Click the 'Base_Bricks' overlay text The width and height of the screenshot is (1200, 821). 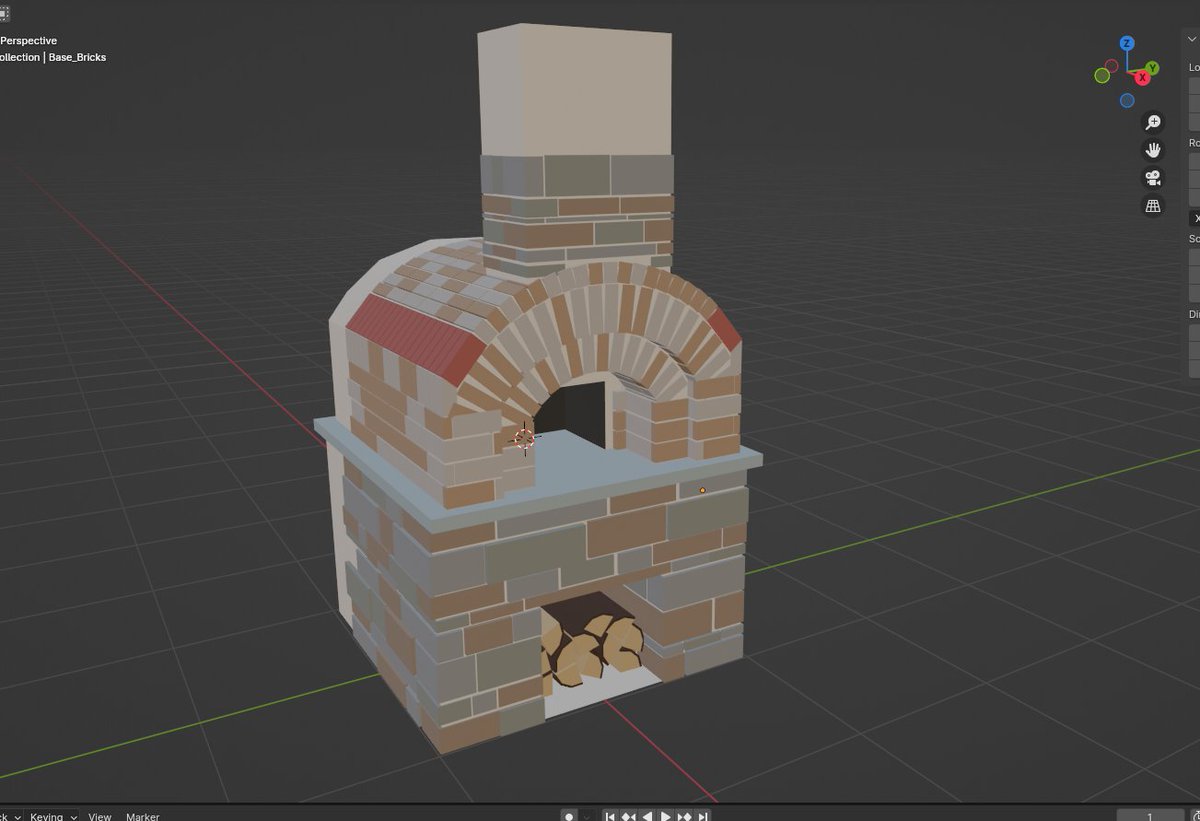point(77,57)
